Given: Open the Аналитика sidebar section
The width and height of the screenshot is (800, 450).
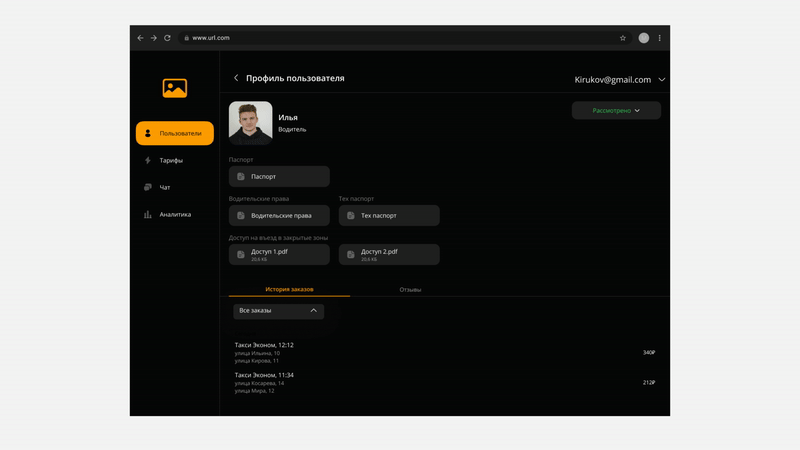Looking at the screenshot, I should [x=175, y=214].
